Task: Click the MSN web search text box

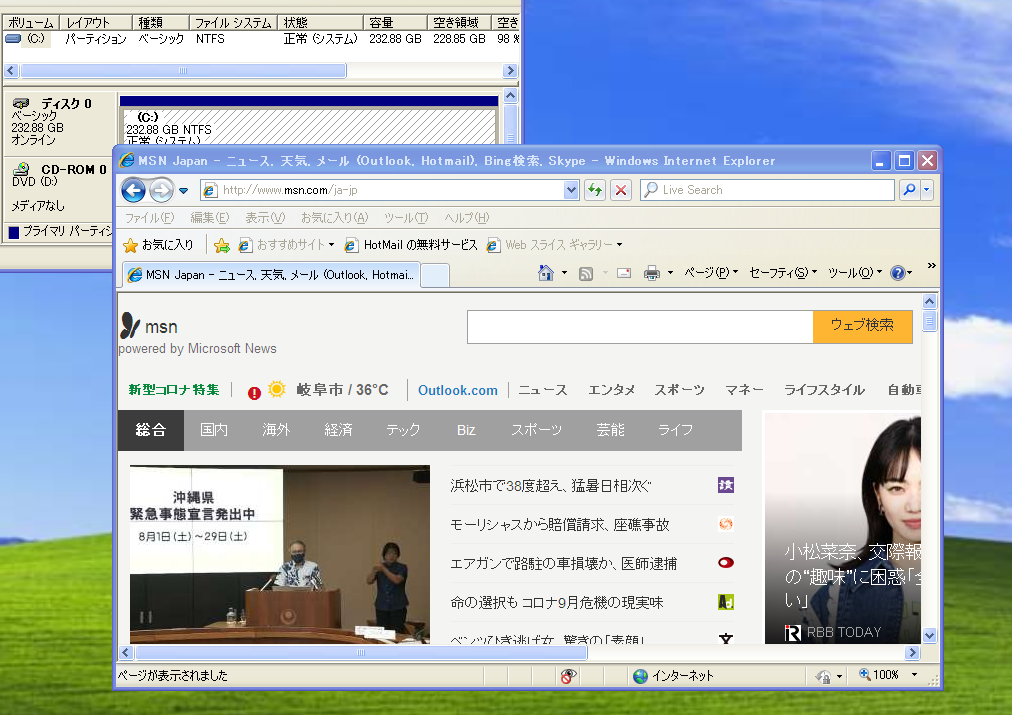Action: tap(640, 327)
